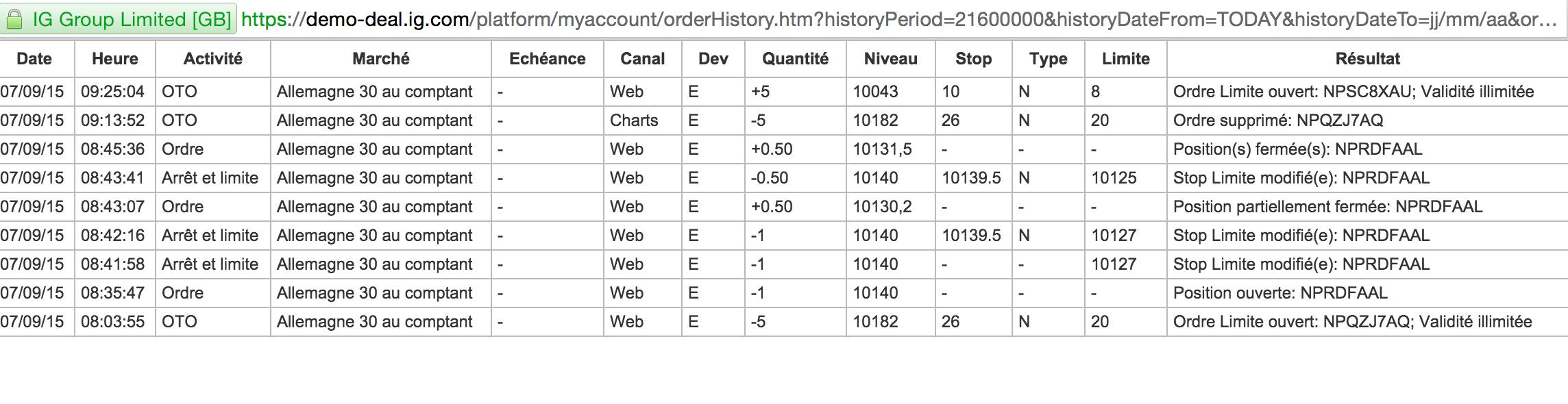Click the Limite column header
This screenshot has width=1568, height=404.
click(x=1125, y=59)
